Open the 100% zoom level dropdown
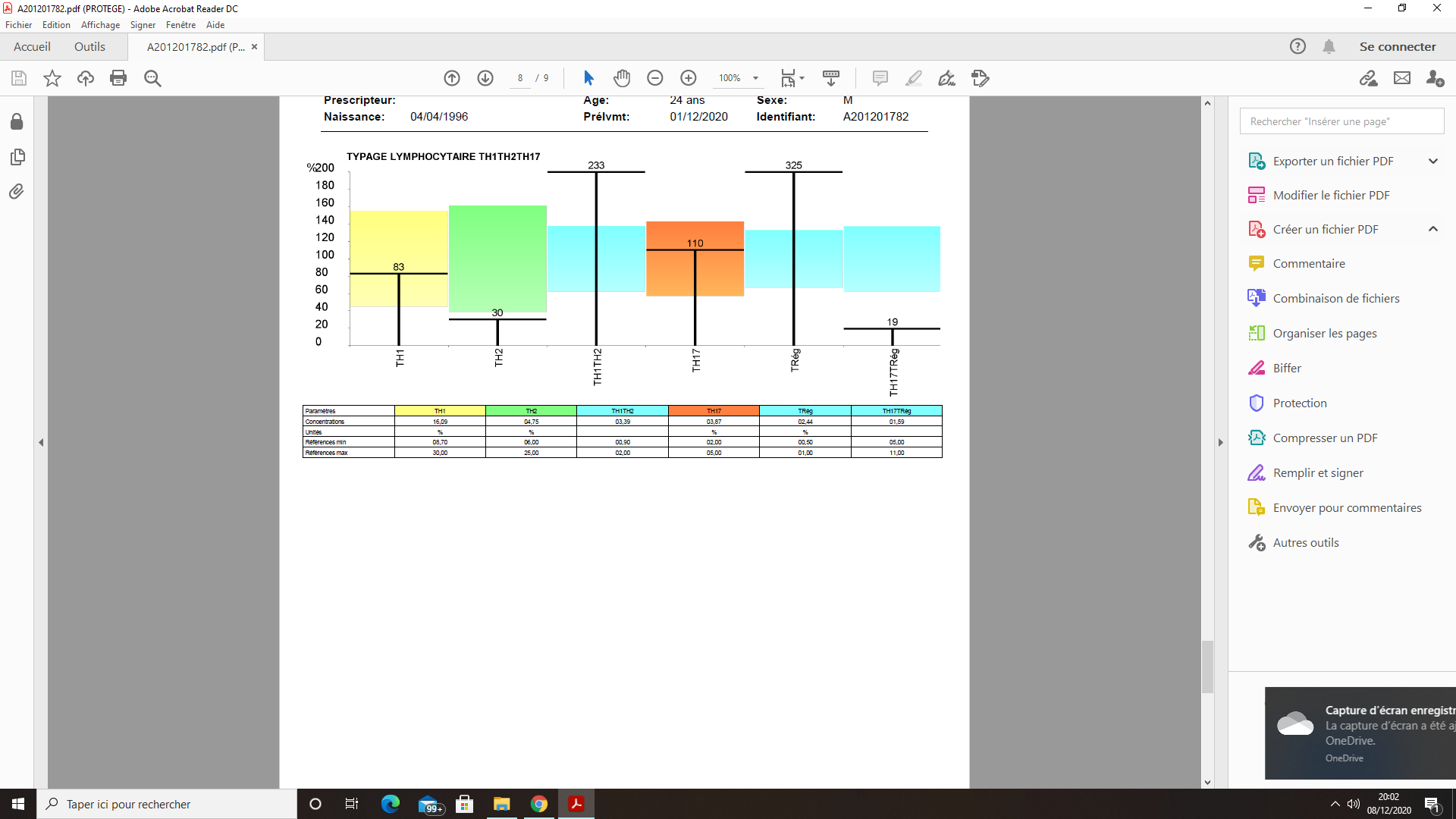The width and height of the screenshot is (1456, 819). pyautogui.click(x=755, y=78)
